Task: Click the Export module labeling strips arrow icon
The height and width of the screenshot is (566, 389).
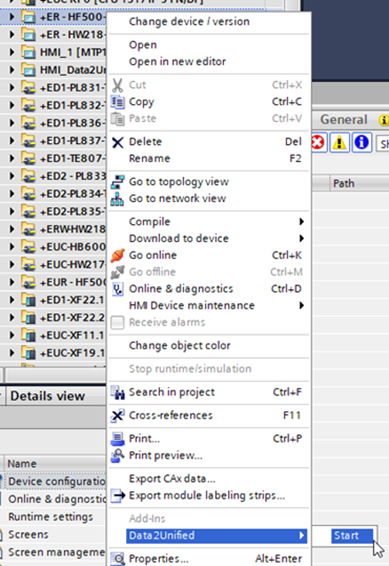Action: pos(117,496)
